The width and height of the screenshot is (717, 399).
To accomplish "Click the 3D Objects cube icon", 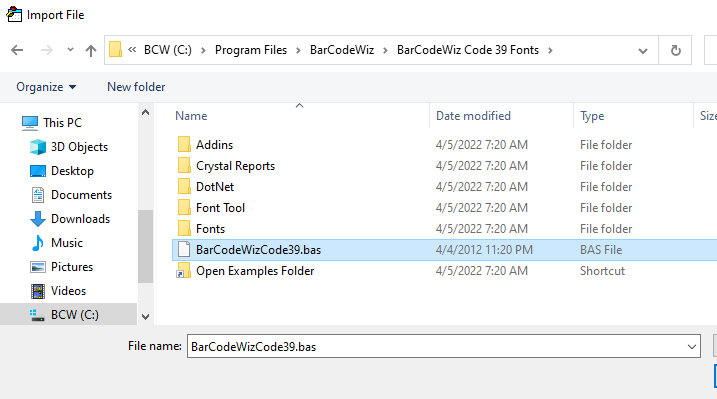I will pos(37,147).
